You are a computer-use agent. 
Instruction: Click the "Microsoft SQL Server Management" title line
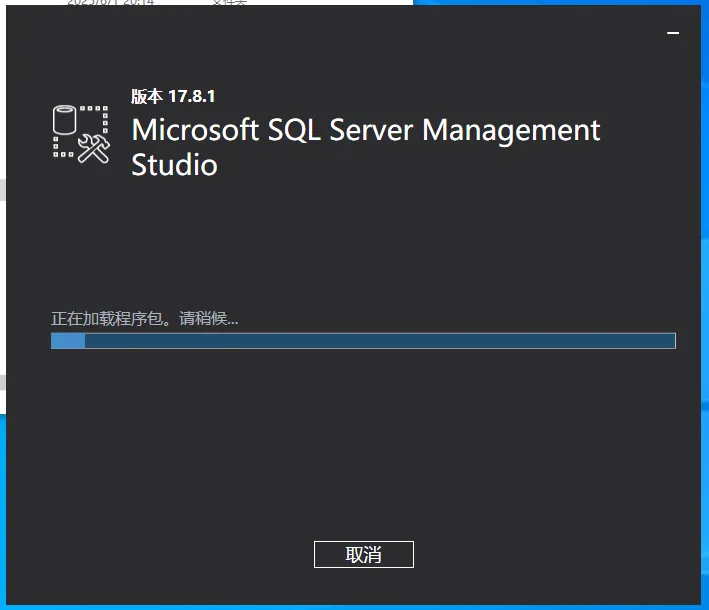(366, 130)
